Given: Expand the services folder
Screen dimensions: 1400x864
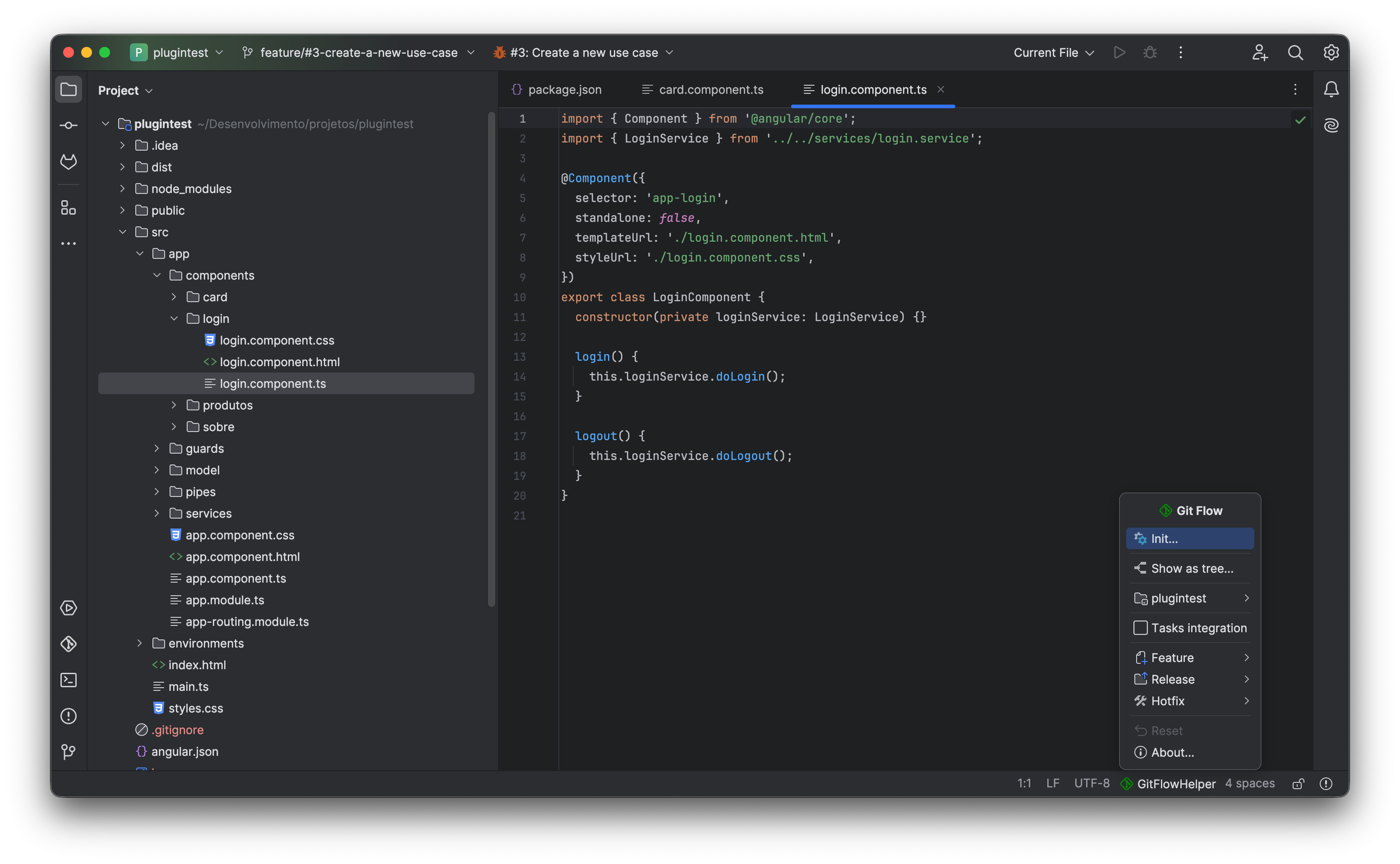Looking at the screenshot, I should click(157, 513).
